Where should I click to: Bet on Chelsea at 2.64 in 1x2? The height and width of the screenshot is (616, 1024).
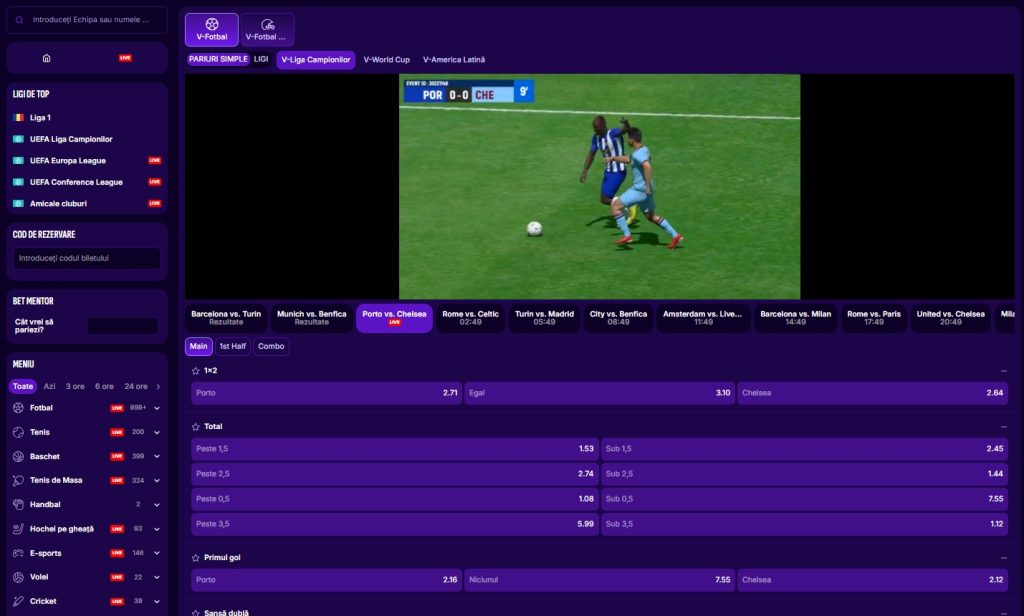click(872, 393)
